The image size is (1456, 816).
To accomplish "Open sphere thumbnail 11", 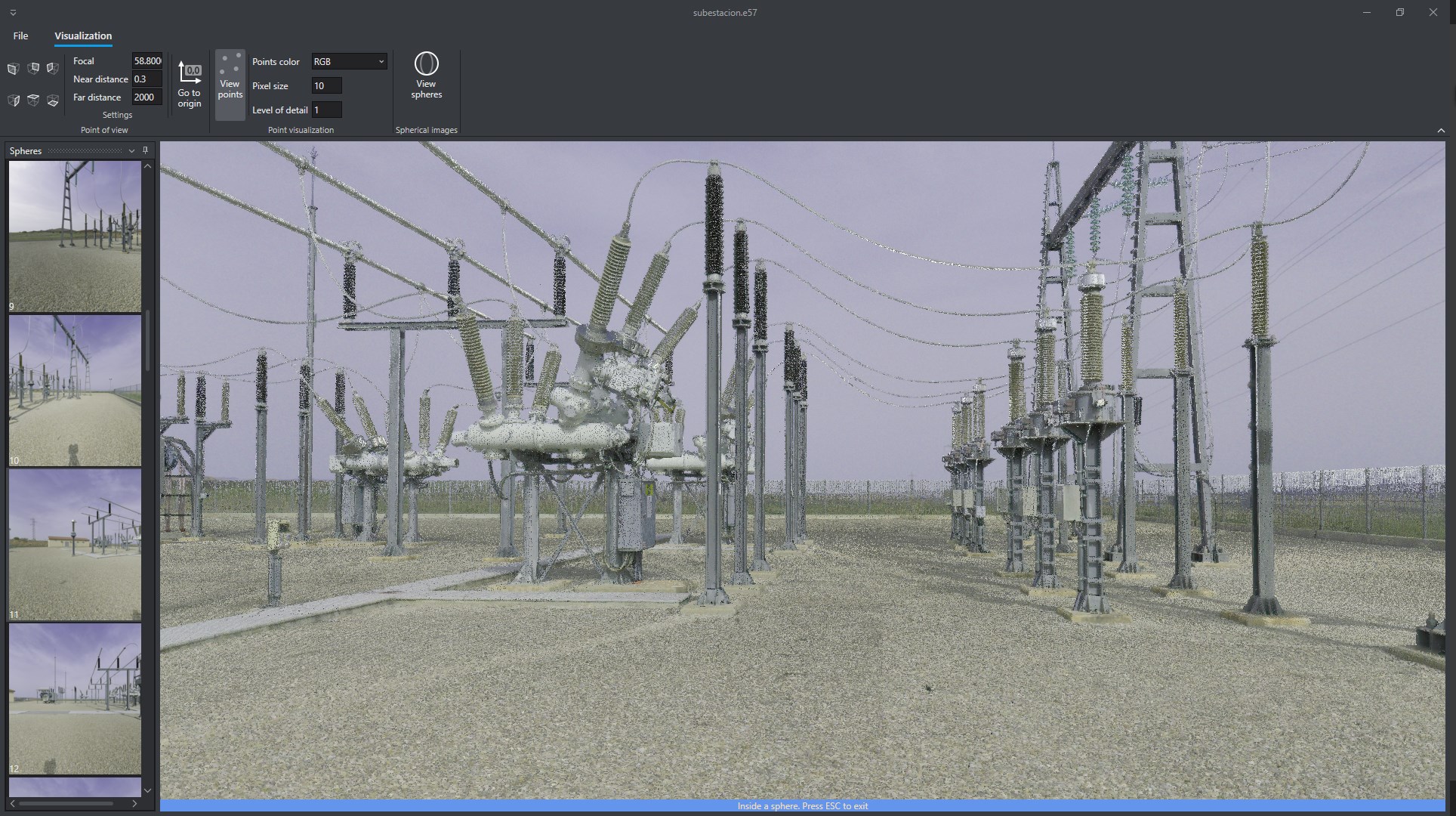I will tap(75, 544).
